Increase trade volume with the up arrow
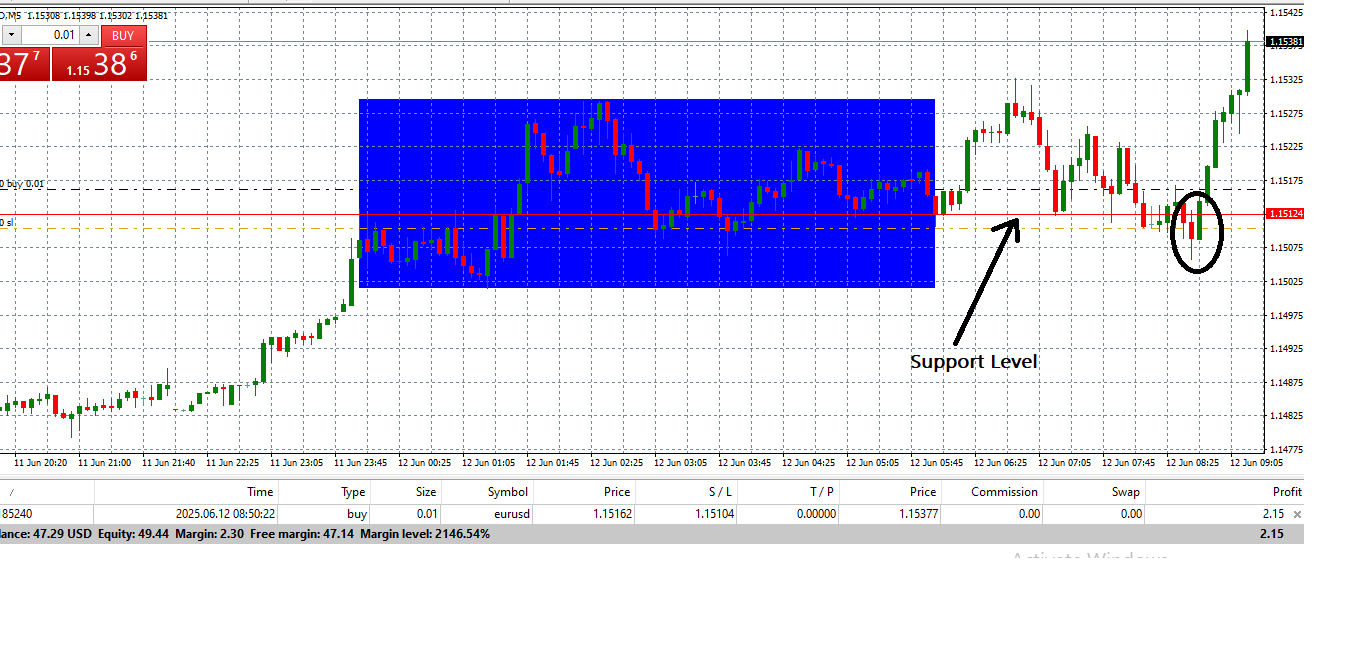This screenshot has width=1366, height=660. pyautogui.click(x=88, y=35)
